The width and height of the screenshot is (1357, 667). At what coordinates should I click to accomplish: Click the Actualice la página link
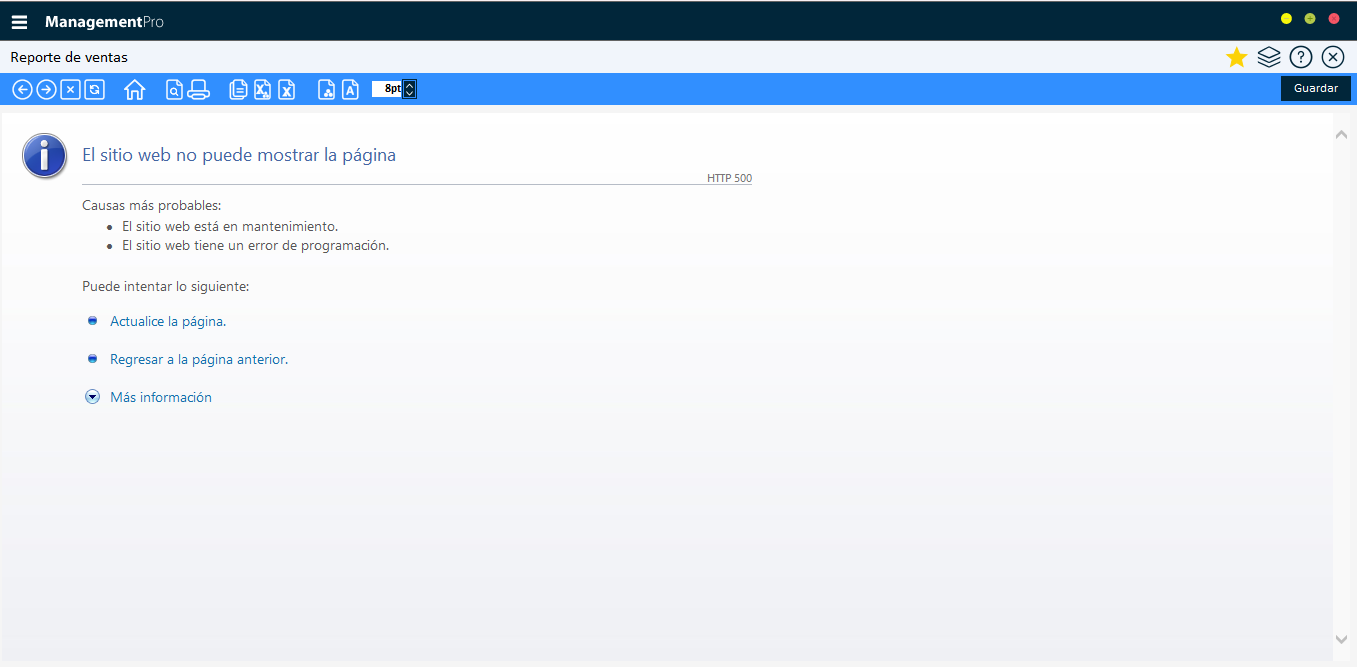(168, 322)
